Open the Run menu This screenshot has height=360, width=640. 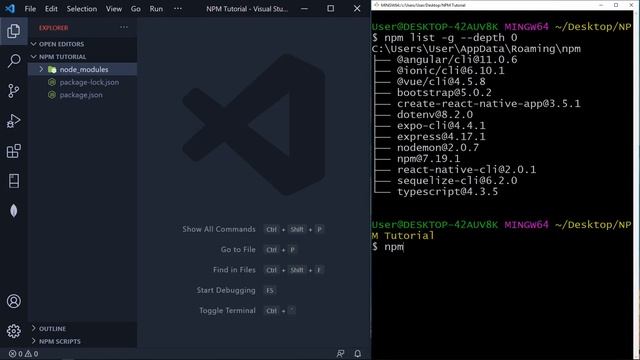(156, 9)
